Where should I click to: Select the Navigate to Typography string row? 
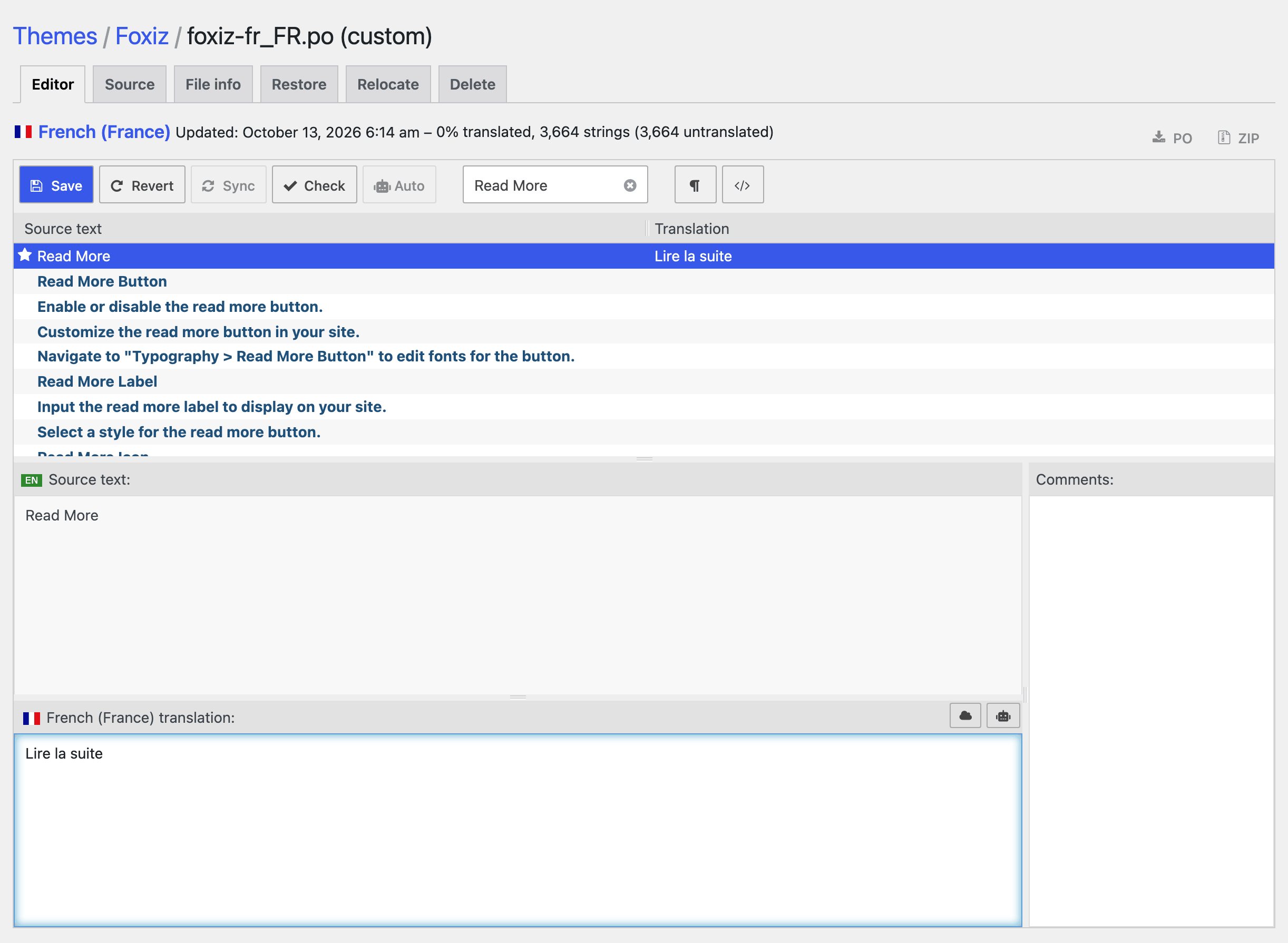644,356
